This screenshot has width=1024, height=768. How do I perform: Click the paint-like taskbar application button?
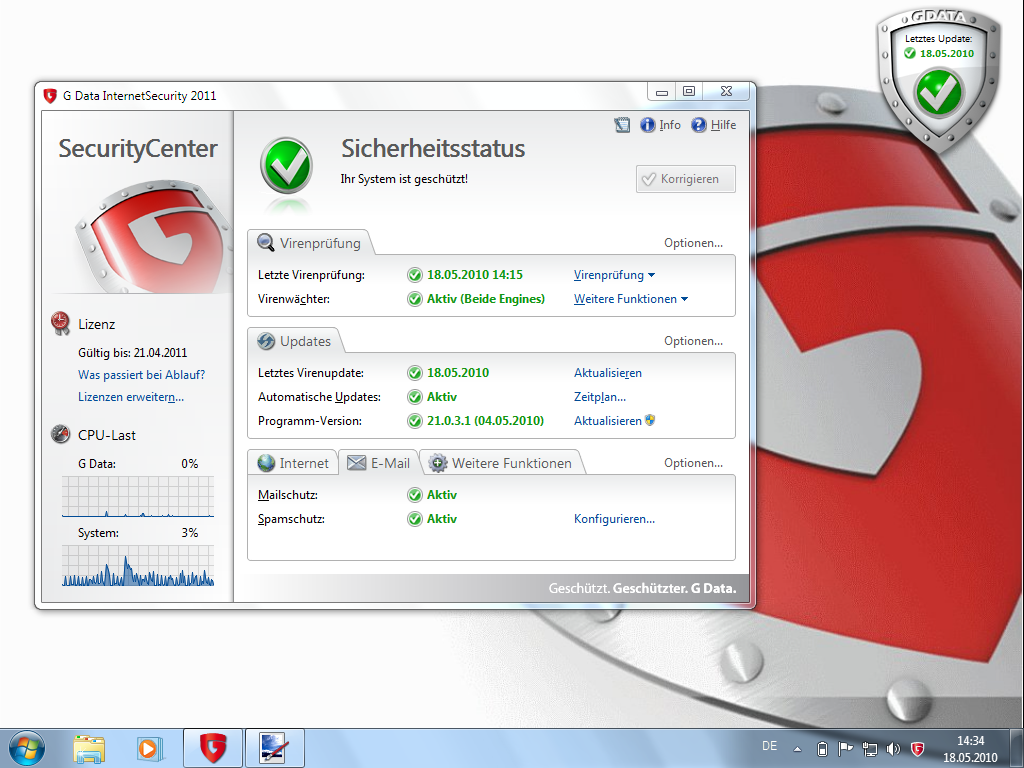(x=274, y=748)
